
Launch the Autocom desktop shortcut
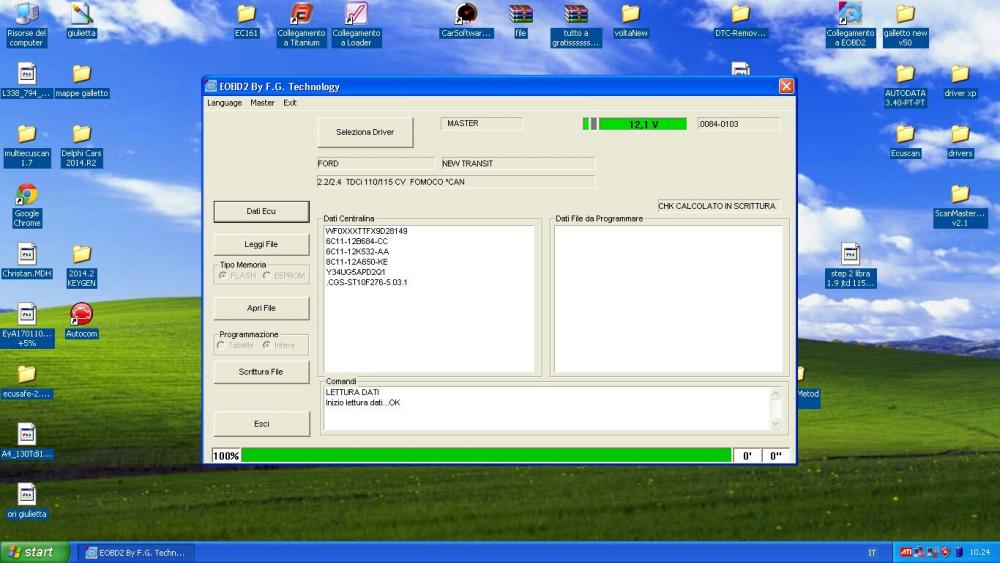coord(81,321)
